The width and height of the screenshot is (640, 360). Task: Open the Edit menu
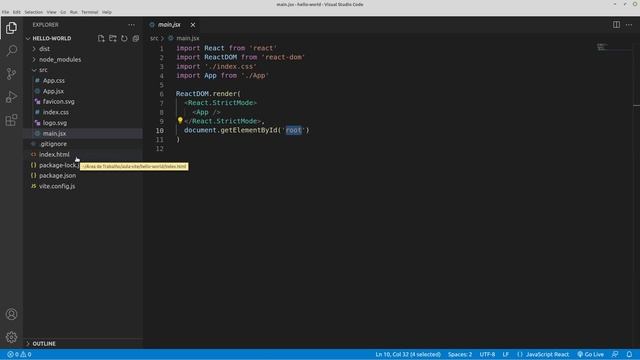pos(17,12)
